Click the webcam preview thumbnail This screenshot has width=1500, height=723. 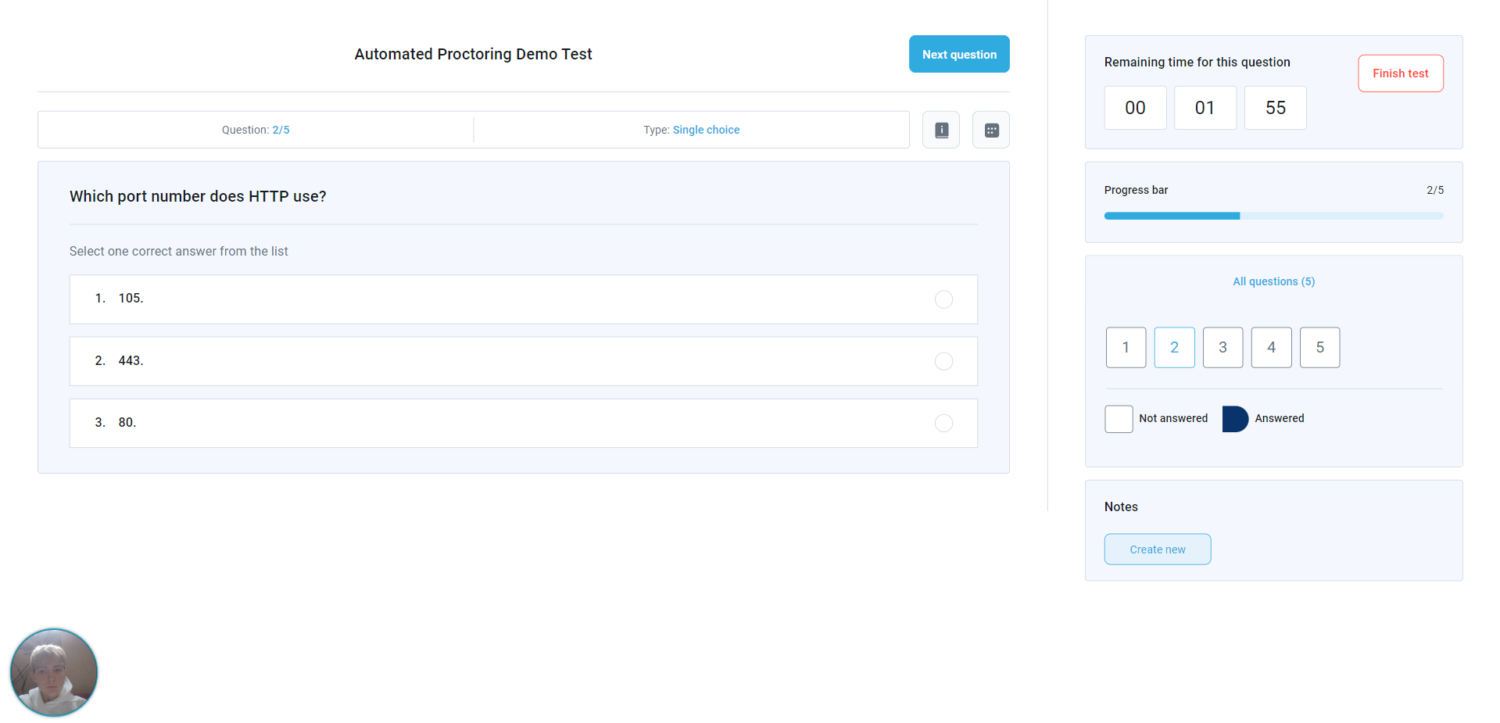point(54,672)
